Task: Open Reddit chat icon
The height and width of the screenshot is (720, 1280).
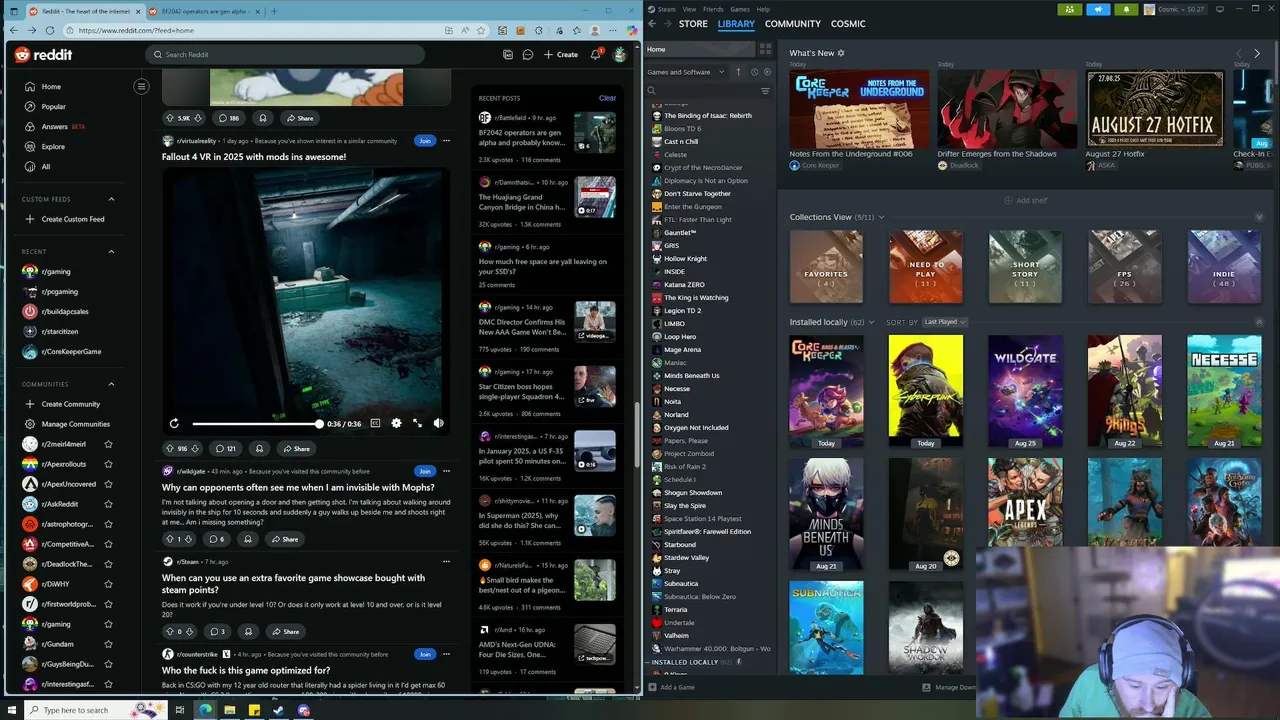Action: click(528, 55)
